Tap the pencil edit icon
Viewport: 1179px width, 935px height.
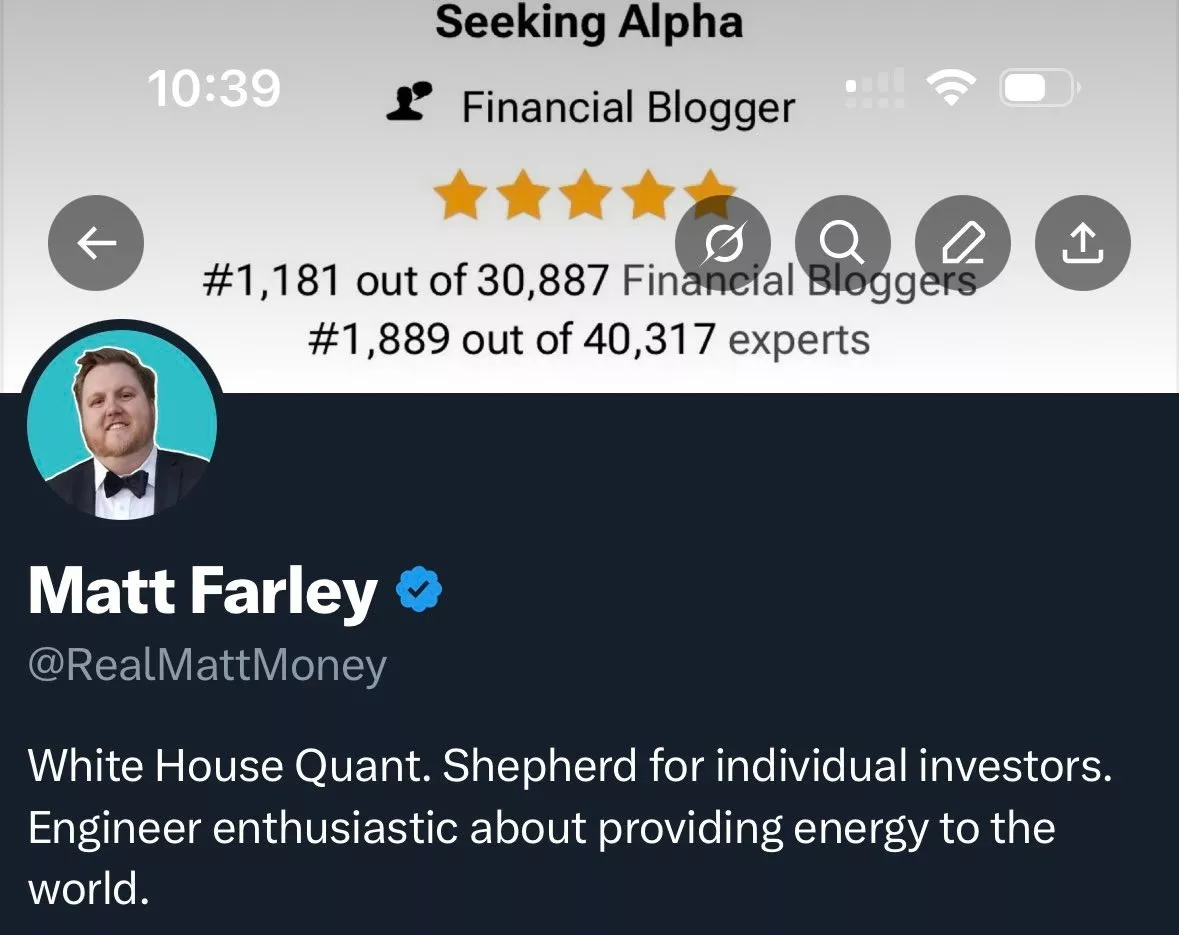click(x=963, y=243)
